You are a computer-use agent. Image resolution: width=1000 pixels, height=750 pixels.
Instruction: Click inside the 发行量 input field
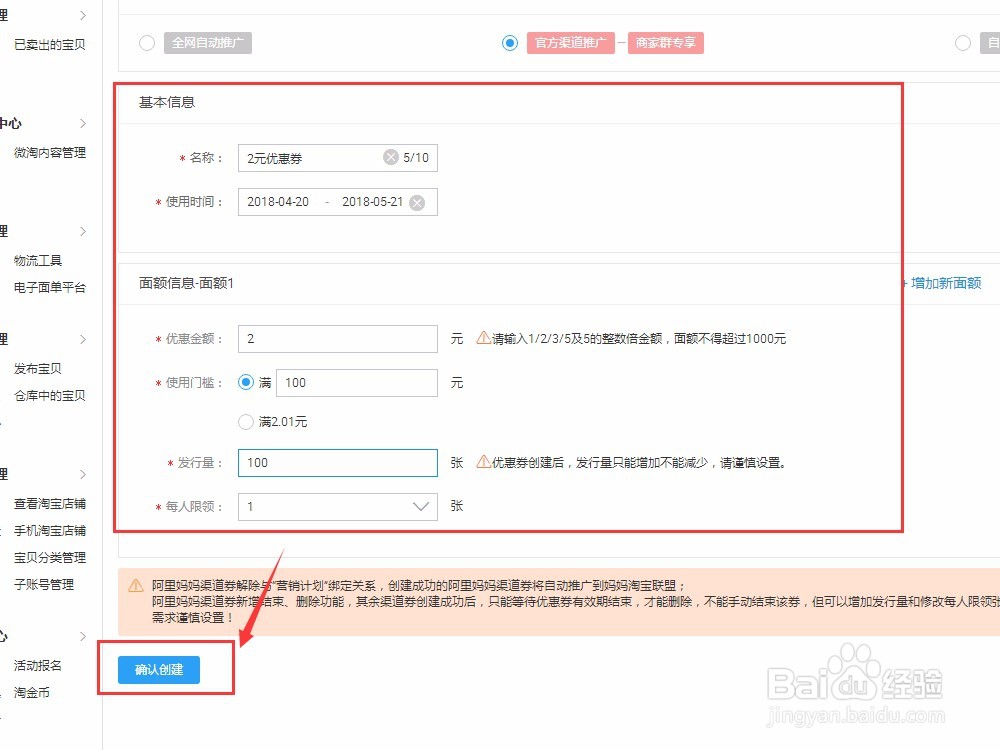click(337, 462)
